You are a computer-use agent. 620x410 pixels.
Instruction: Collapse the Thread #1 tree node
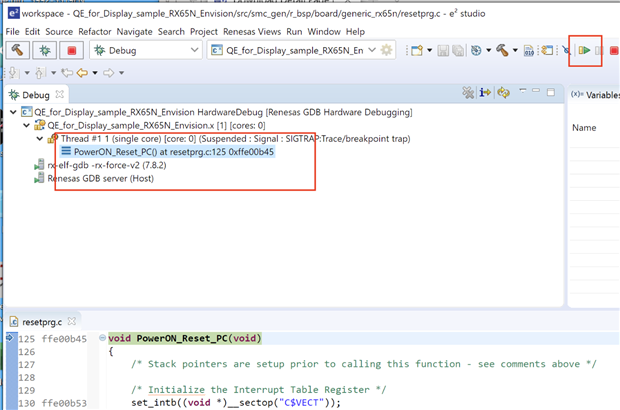click(x=38, y=139)
